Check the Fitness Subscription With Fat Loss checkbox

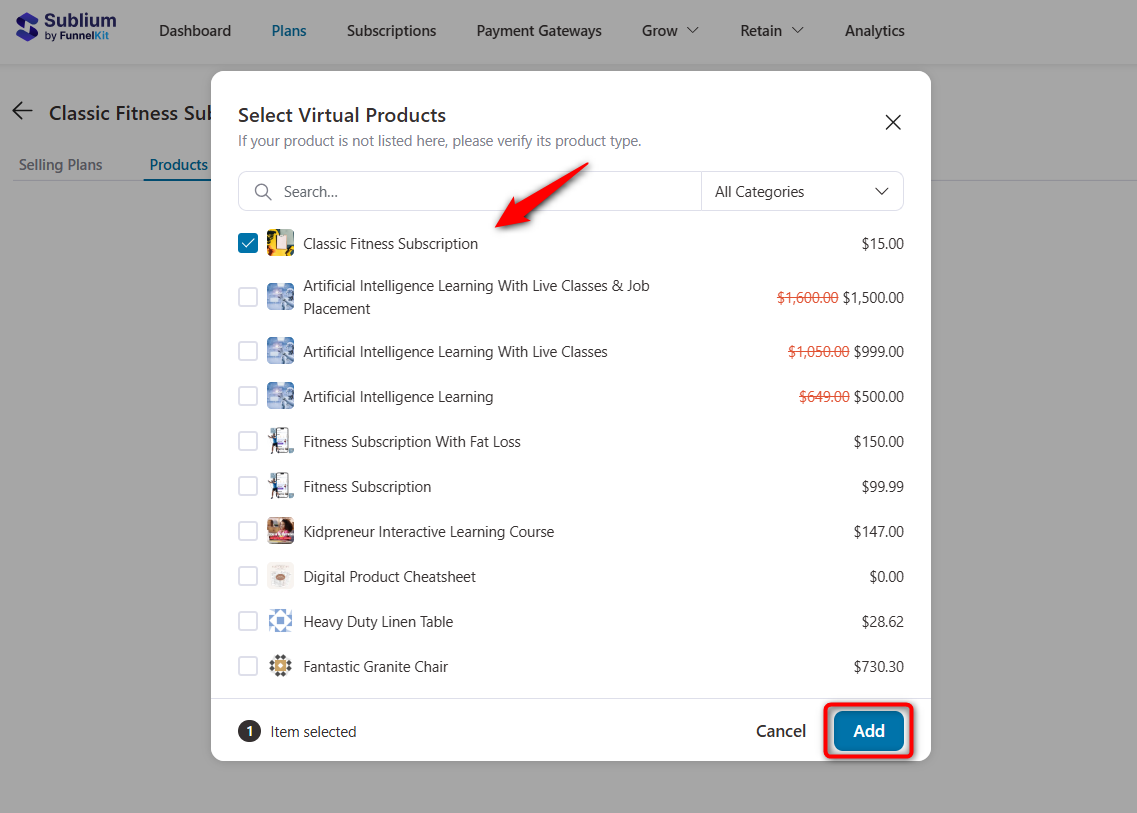pos(247,441)
